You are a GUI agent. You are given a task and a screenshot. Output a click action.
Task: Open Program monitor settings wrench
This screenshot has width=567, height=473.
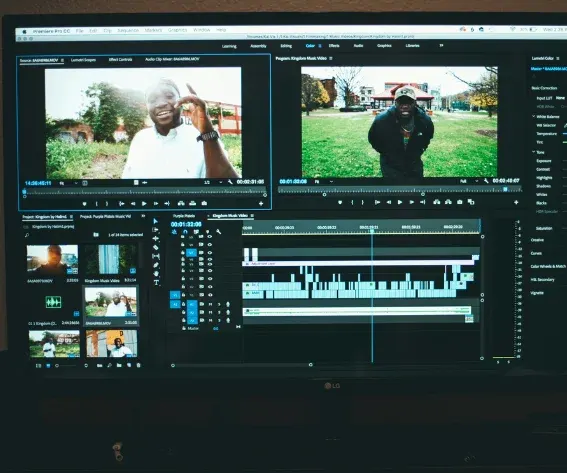pos(486,181)
